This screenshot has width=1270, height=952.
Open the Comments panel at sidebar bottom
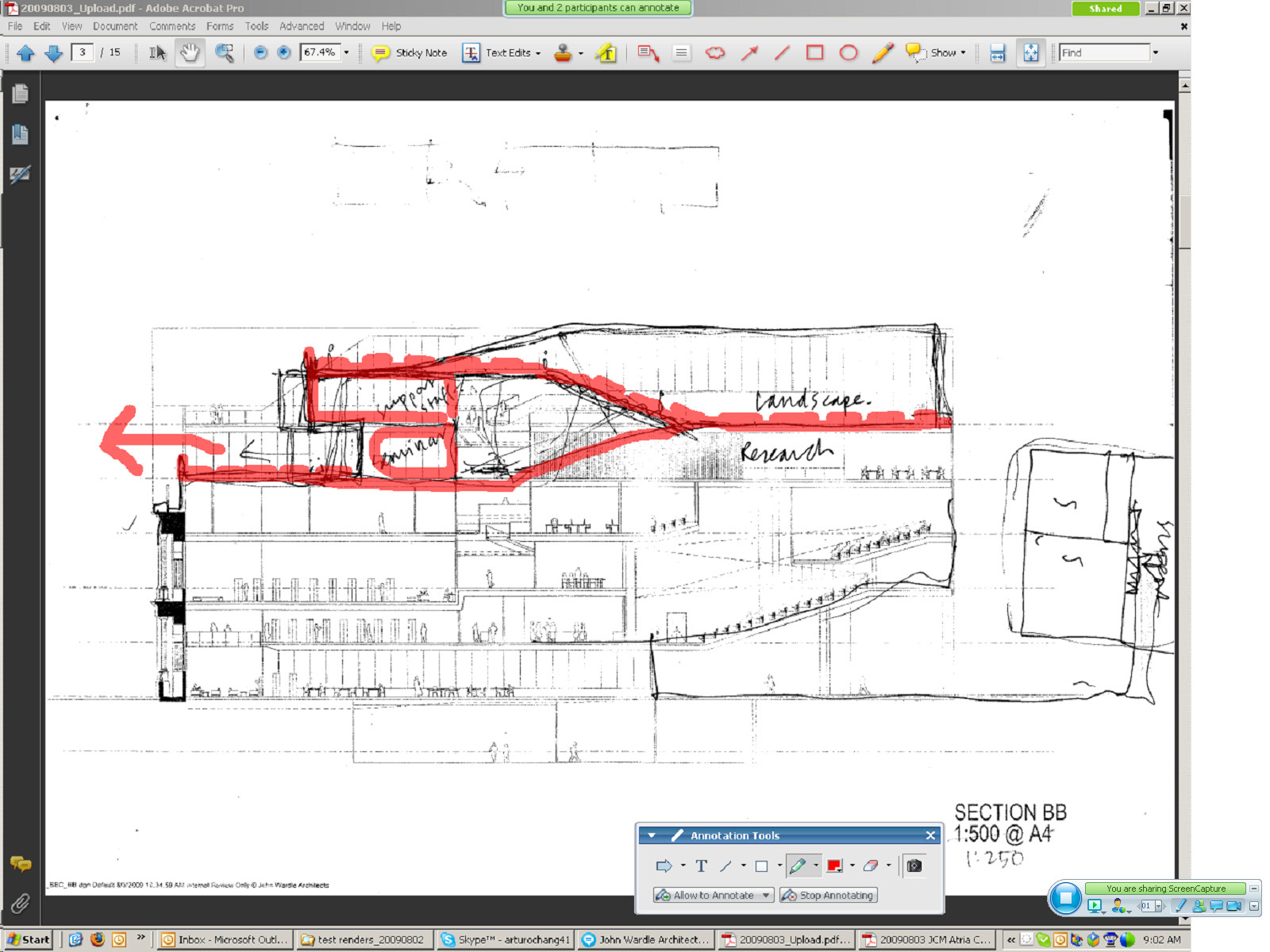pyautogui.click(x=21, y=864)
